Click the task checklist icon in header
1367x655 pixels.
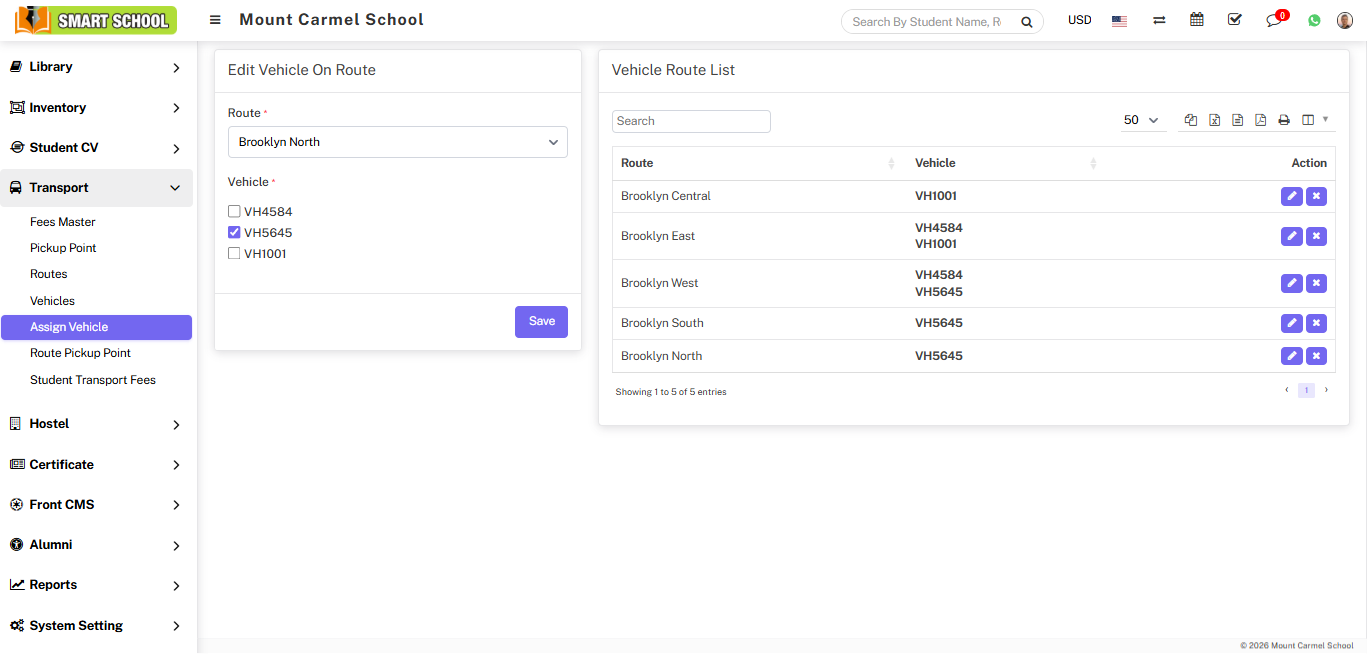1235,20
